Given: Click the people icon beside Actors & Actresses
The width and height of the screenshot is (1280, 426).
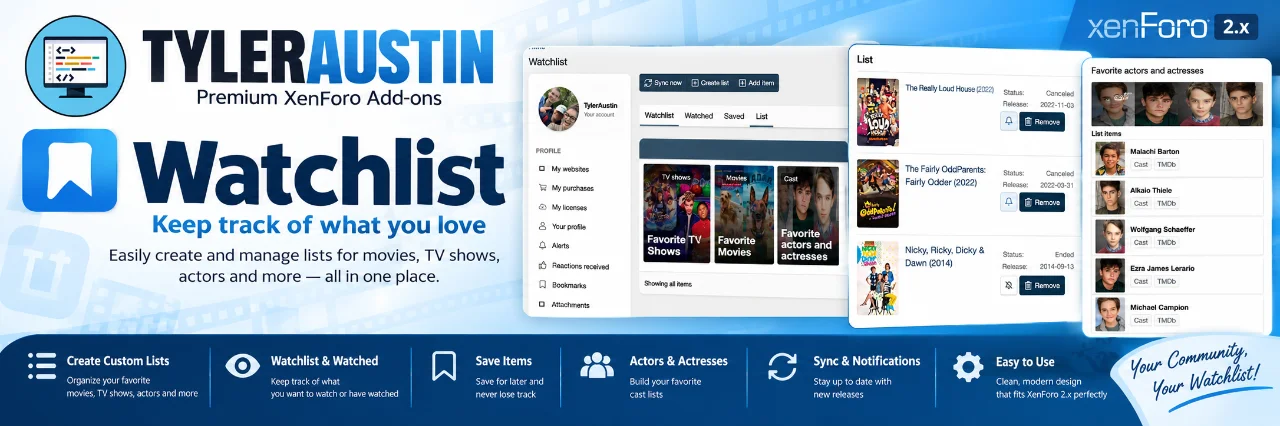Looking at the screenshot, I should click(597, 366).
